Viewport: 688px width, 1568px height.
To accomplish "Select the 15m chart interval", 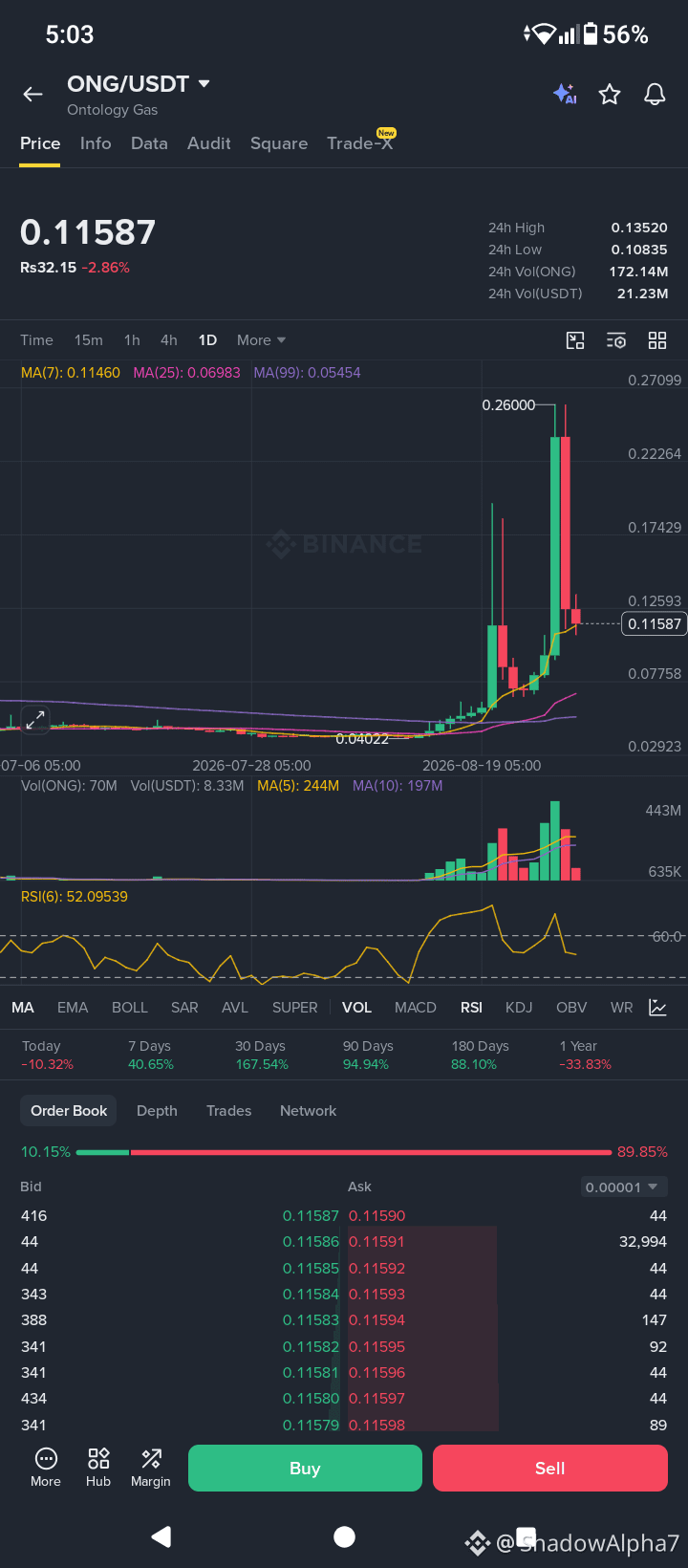I will 89,340.
